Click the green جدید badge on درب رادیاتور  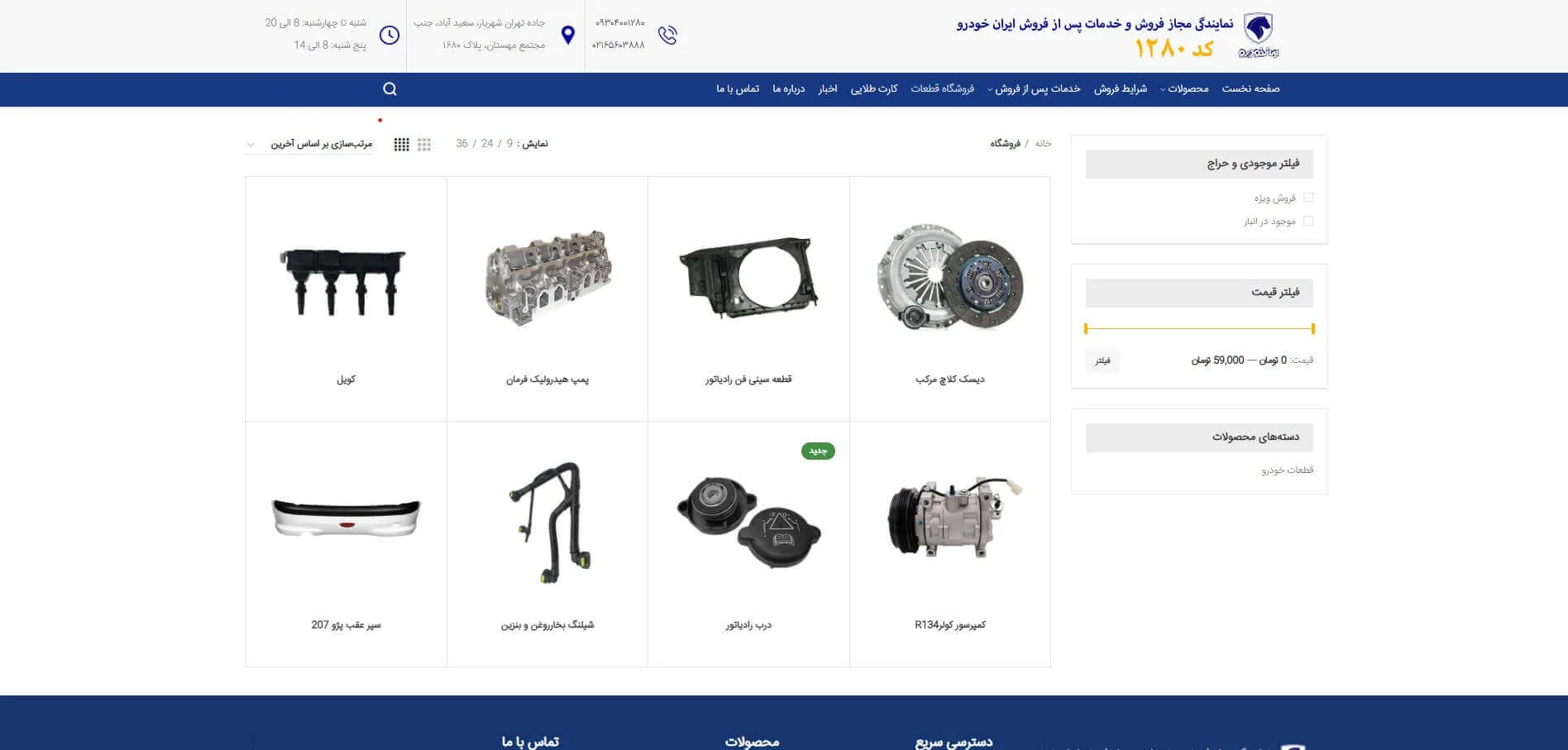pos(818,451)
